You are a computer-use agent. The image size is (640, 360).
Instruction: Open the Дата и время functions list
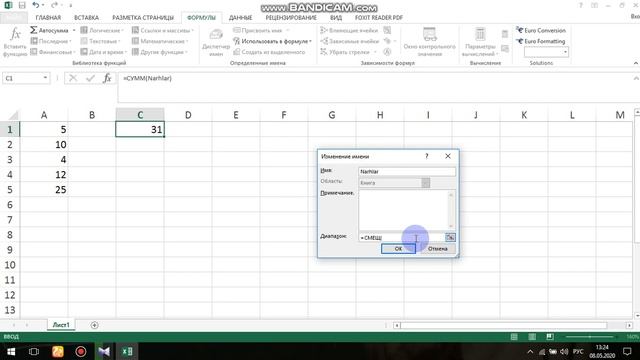[104, 52]
